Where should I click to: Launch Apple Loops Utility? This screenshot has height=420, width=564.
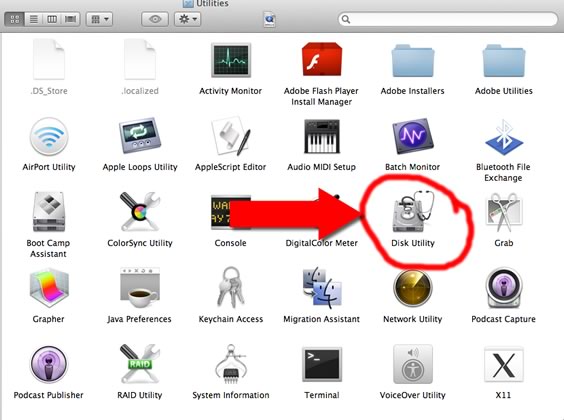coord(140,135)
